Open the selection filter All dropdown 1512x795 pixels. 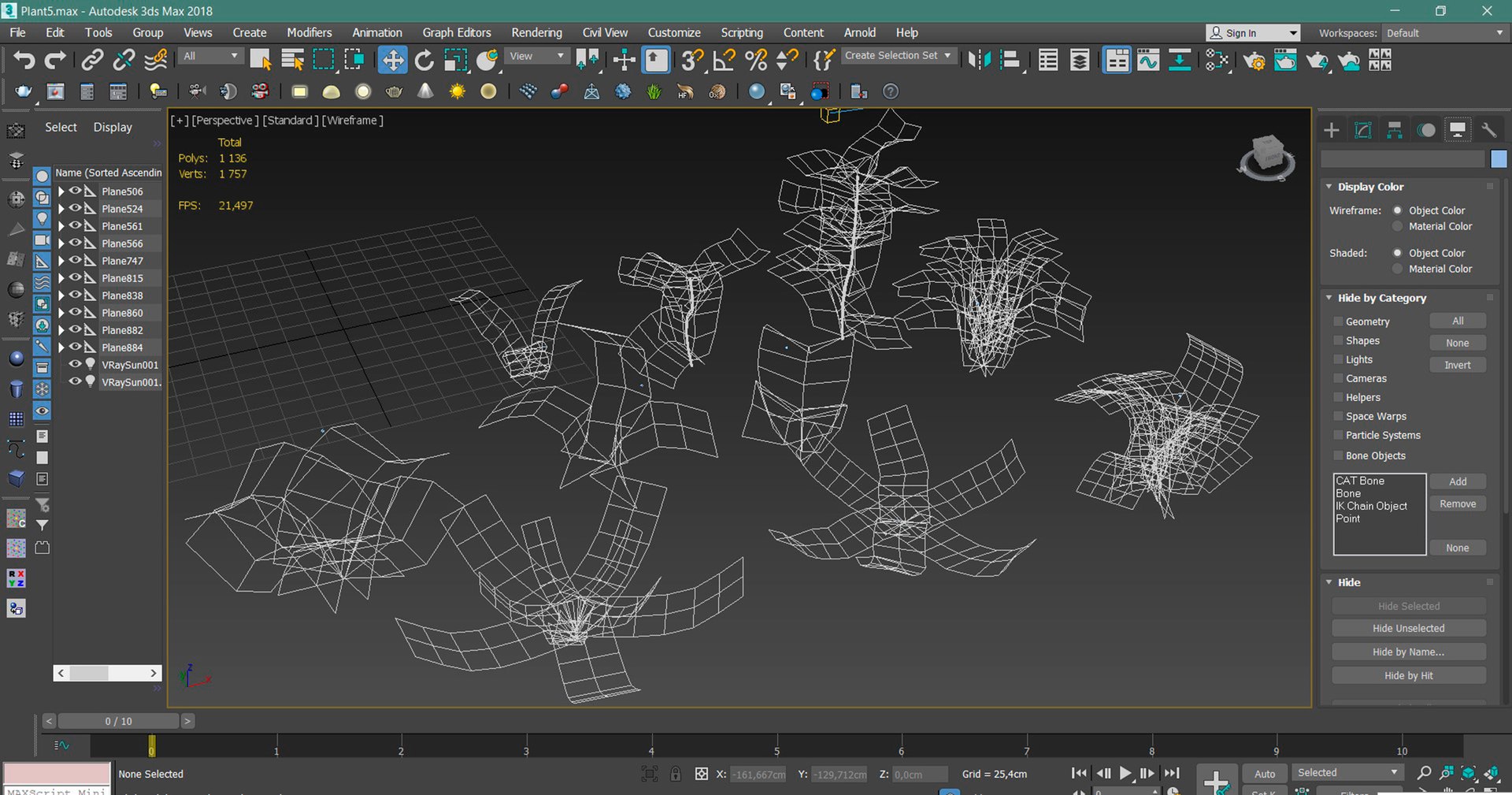pyautogui.click(x=210, y=56)
